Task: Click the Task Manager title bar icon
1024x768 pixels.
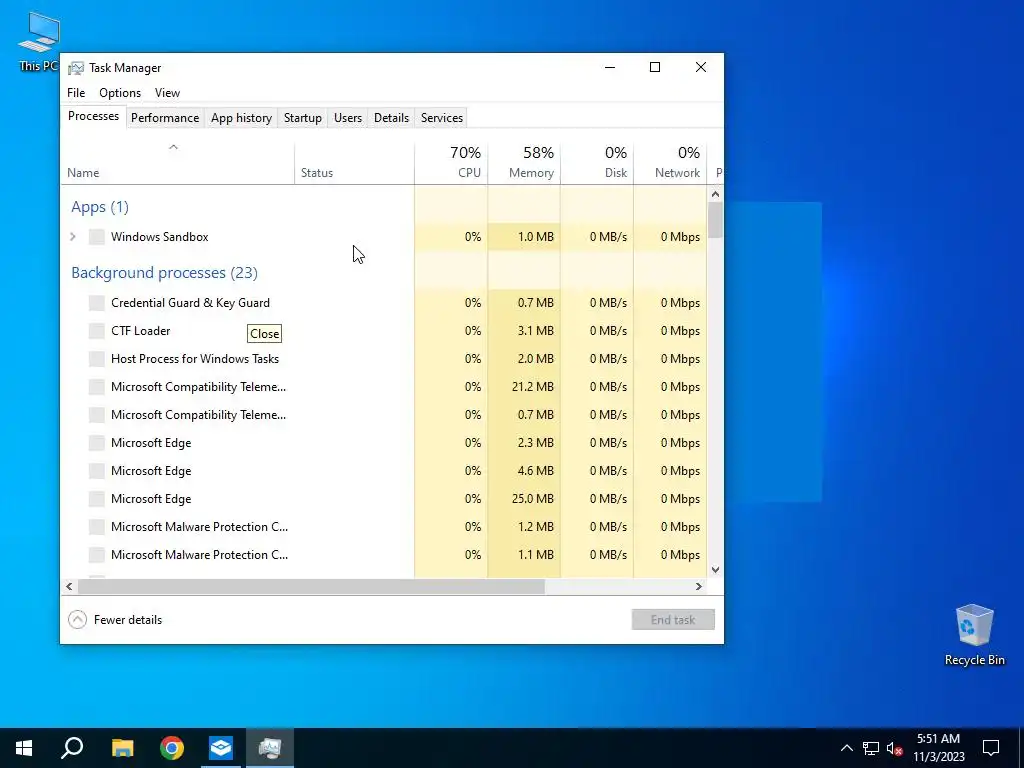Action: pyautogui.click(x=76, y=68)
